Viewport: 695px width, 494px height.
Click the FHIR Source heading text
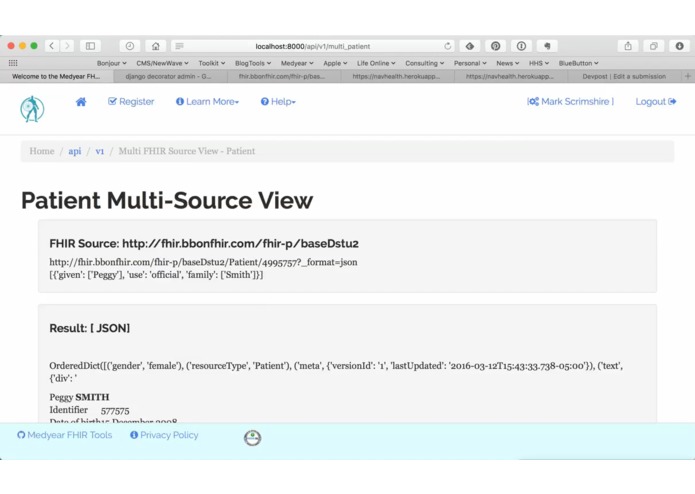[204, 244]
